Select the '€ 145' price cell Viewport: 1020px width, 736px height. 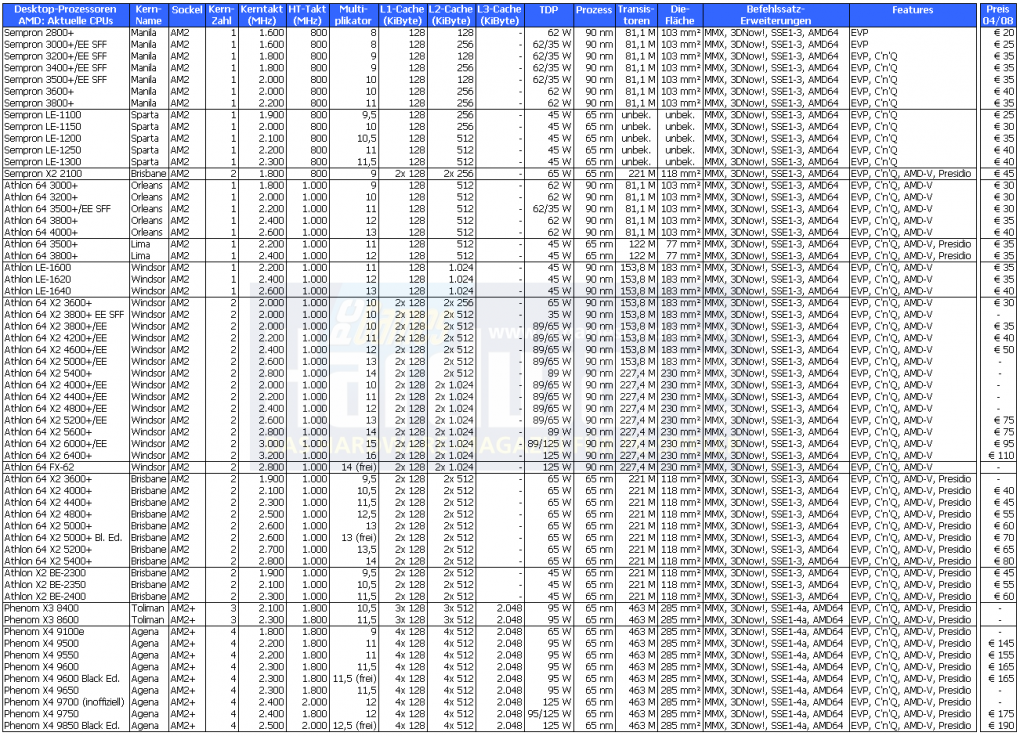point(1002,643)
